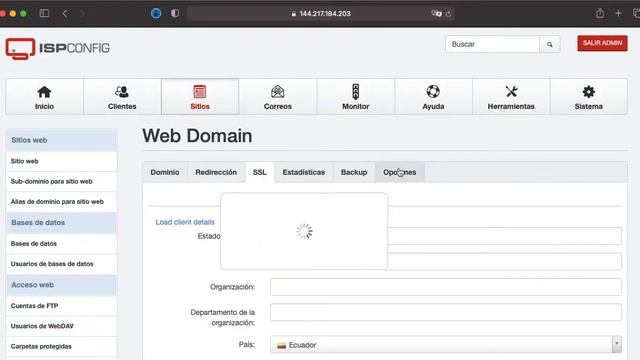Switch to the Opciones tab
The height and width of the screenshot is (360, 640).
pyautogui.click(x=400, y=172)
